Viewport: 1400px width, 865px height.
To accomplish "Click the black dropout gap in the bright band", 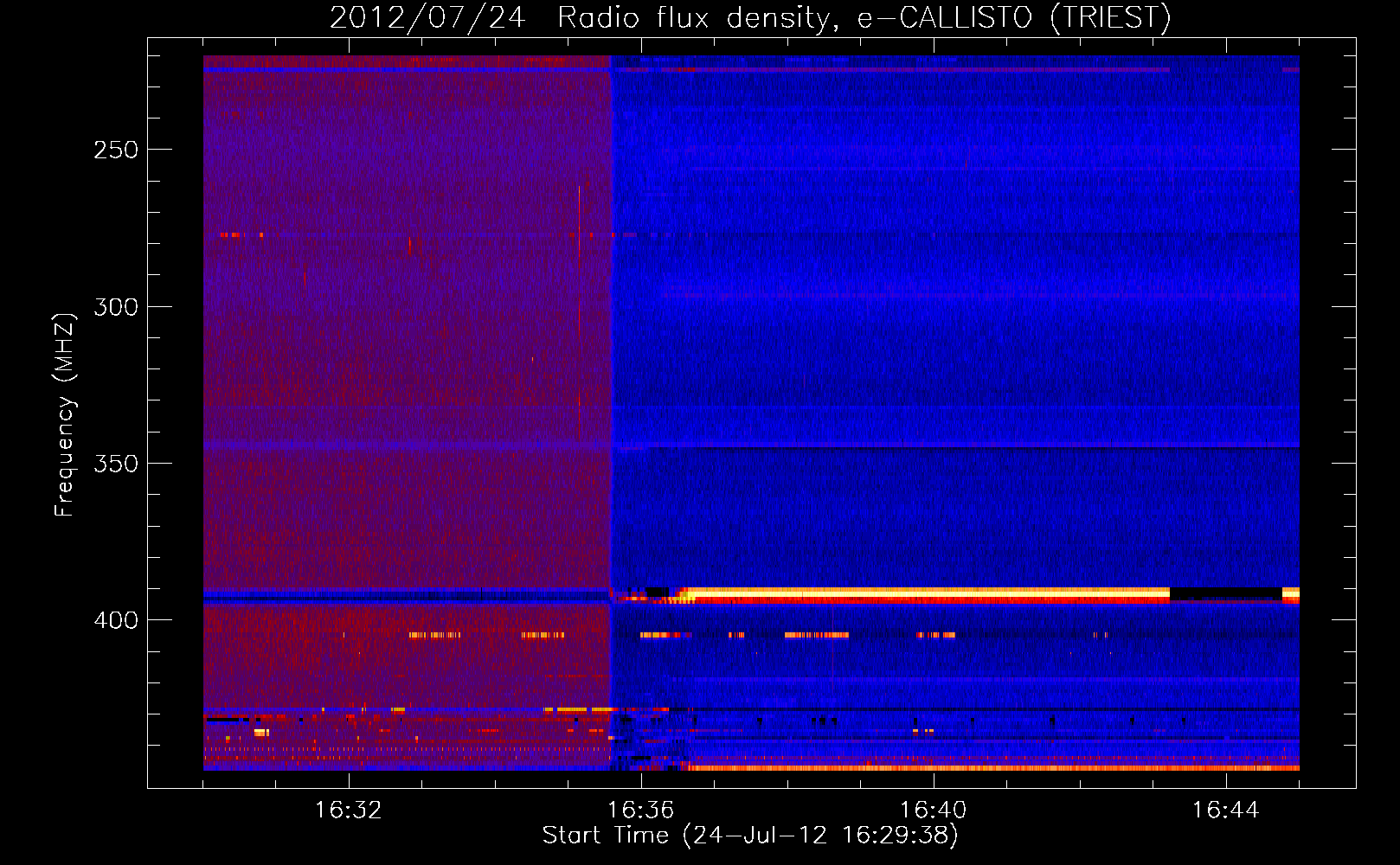I will pyautogui.click(x=1225, y=593).
